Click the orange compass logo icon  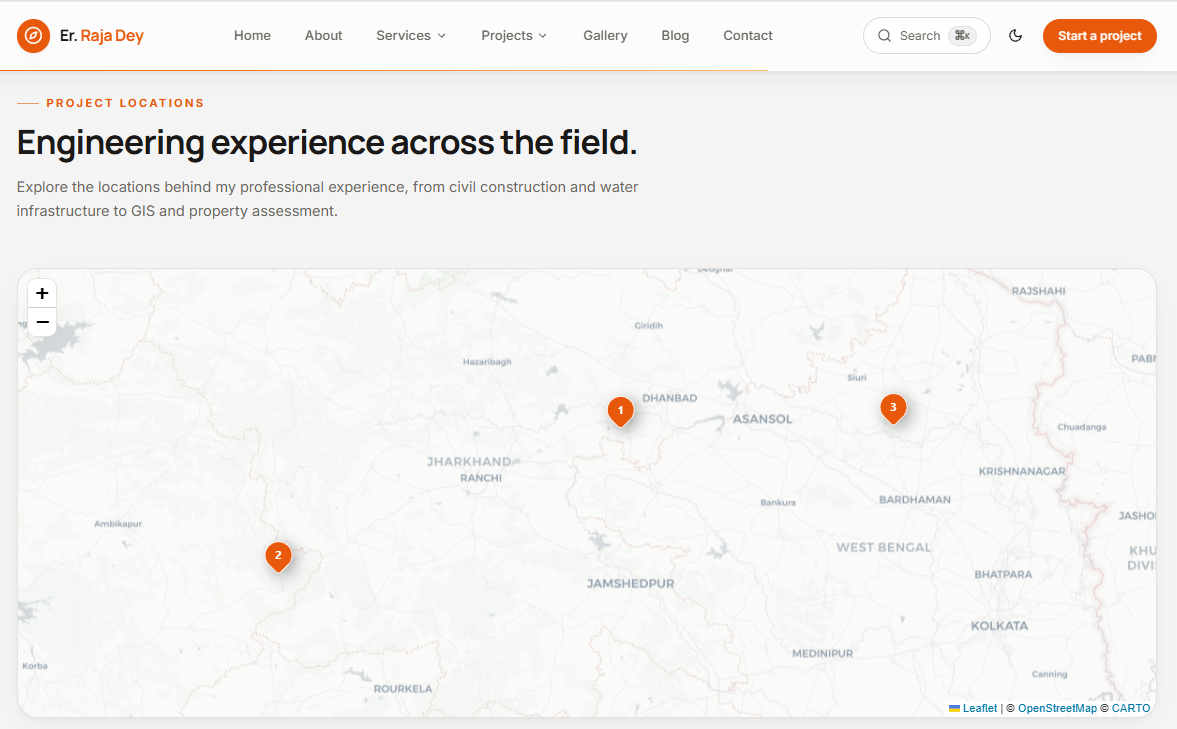pos(33,35)
